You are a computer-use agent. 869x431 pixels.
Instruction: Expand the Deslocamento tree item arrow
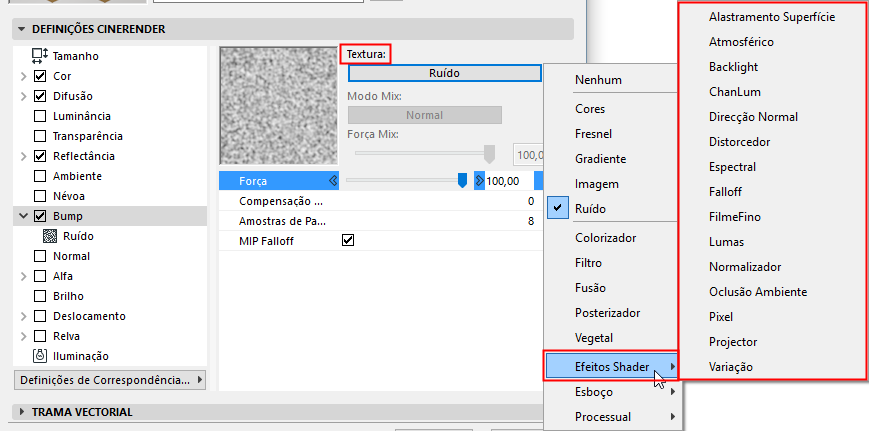23,316
